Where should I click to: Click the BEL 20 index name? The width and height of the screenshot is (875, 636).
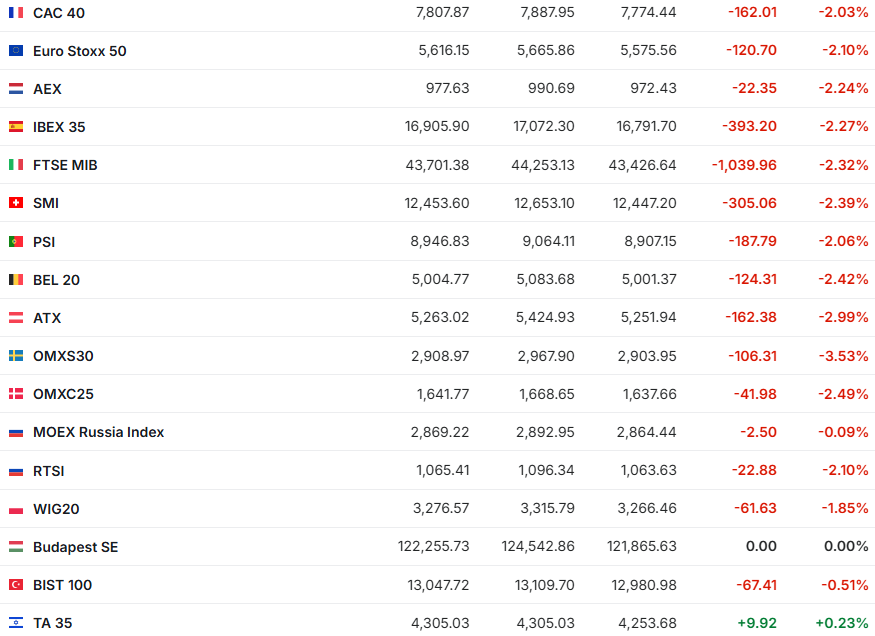coord(56,280)
